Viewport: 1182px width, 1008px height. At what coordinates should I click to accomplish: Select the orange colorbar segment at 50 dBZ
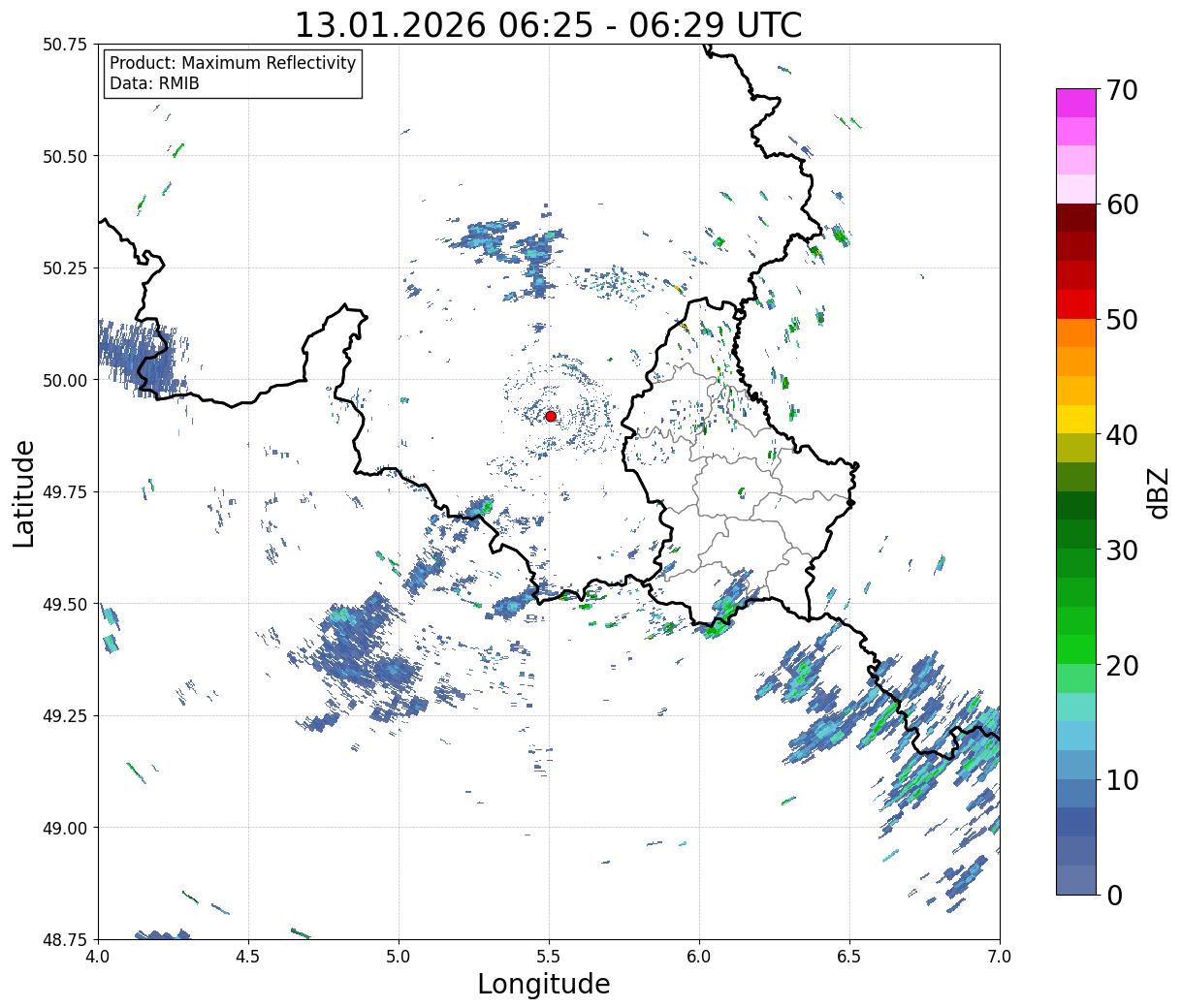tap(1076, 332)
